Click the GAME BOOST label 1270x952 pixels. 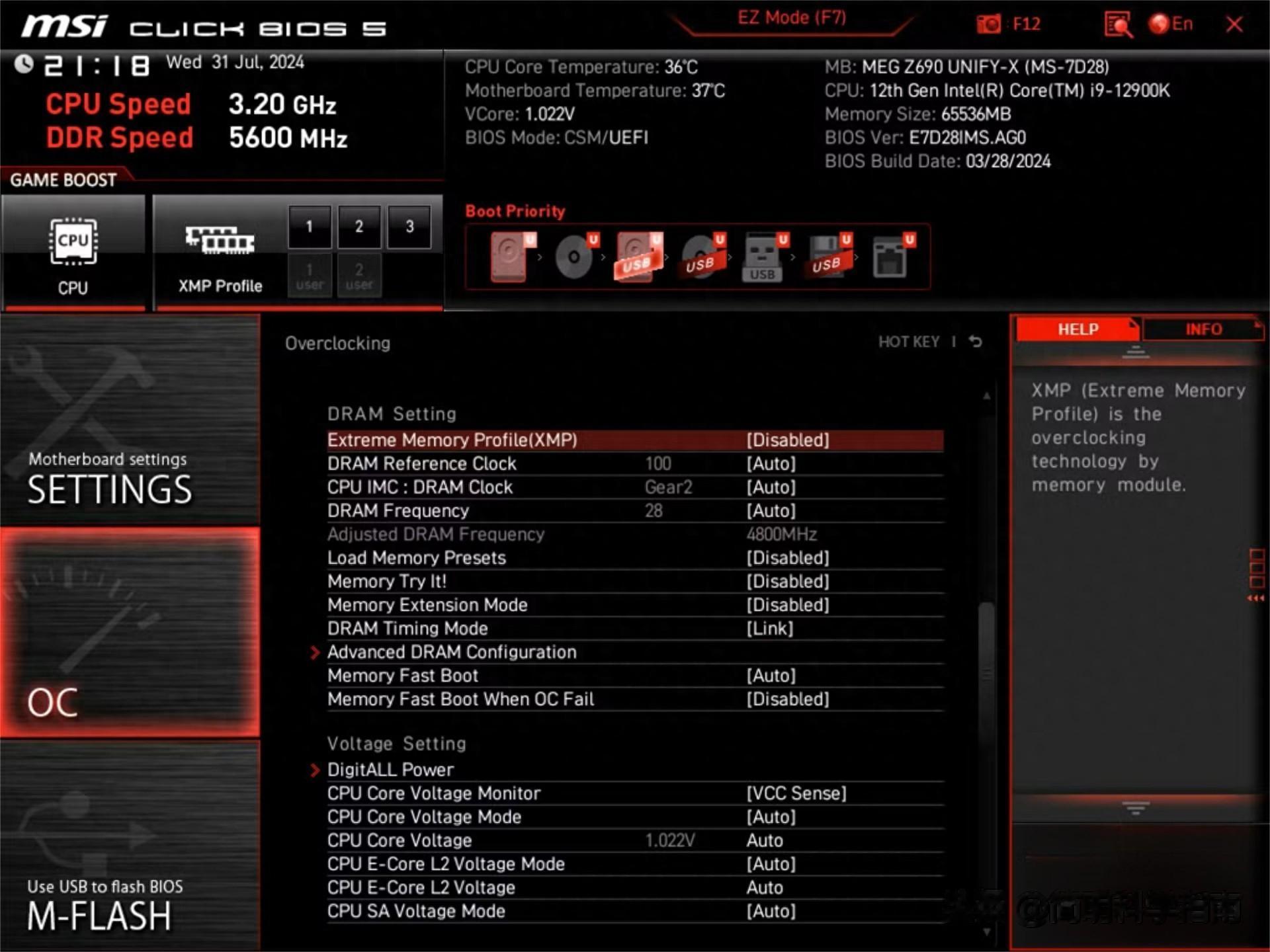pyautogui.click(x=63, y=180)
